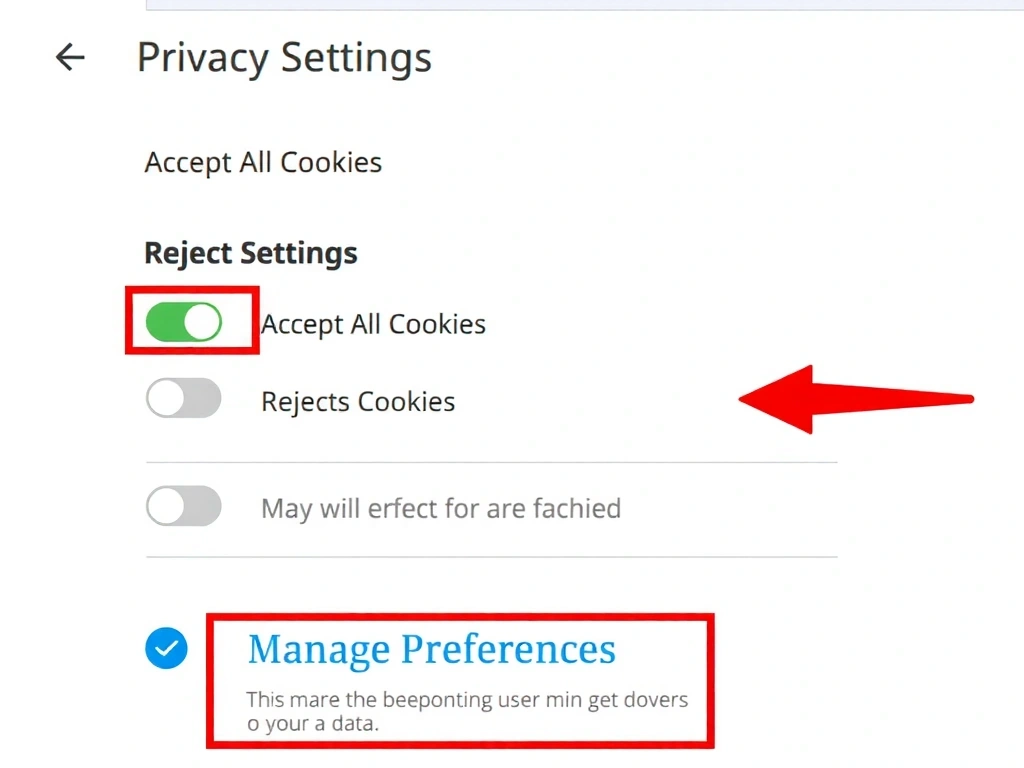Tap the grayed-out bottom switch knob
Image resolution: width=1024 pixels, height=768 pixels.
[x=169, y=507]
